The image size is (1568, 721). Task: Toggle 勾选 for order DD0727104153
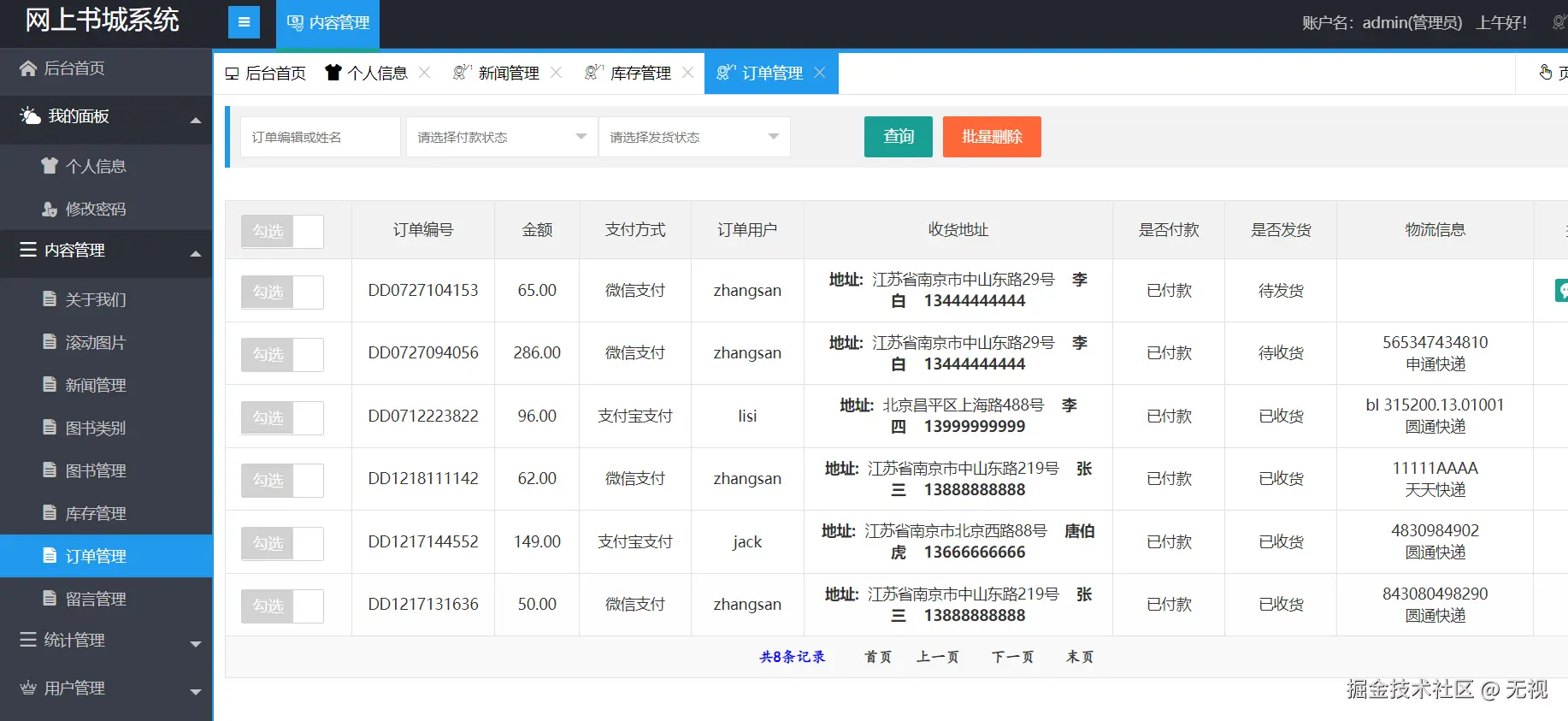click(282, 292)
